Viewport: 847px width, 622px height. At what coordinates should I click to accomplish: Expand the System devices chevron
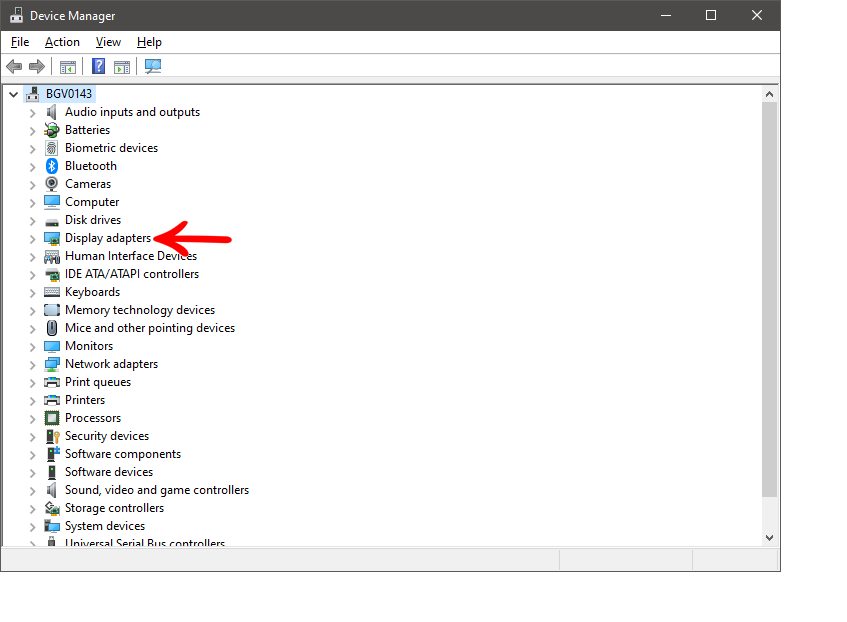click(32, 526)
